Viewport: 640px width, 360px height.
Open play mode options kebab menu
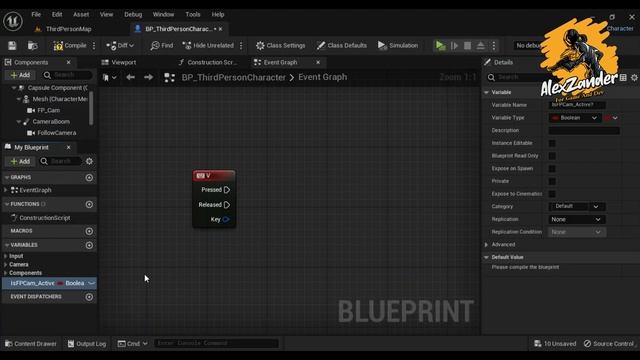point(493,45)
